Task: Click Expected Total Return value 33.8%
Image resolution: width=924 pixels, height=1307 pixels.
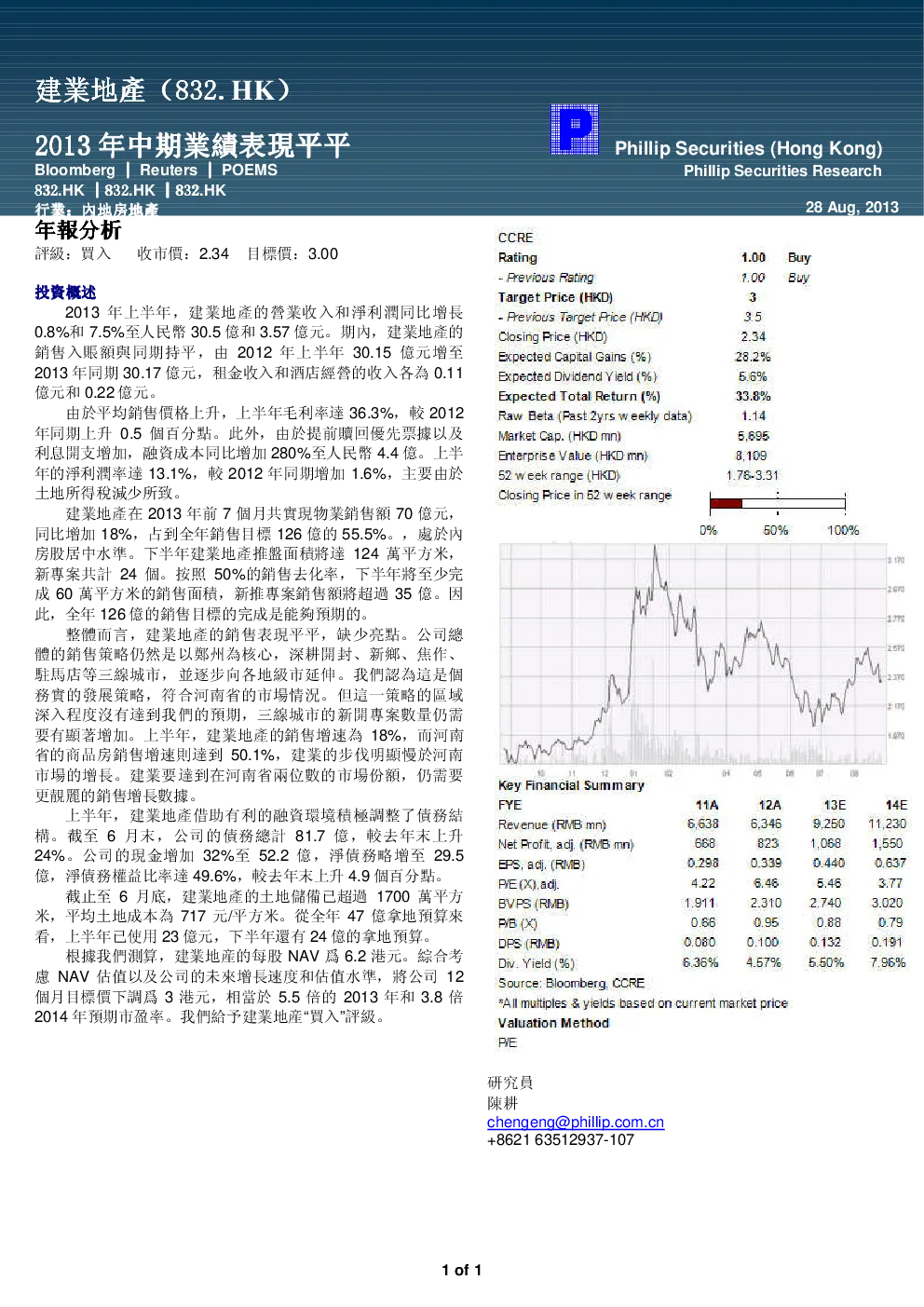Action: pyautogui.click(x=753, y=396)
